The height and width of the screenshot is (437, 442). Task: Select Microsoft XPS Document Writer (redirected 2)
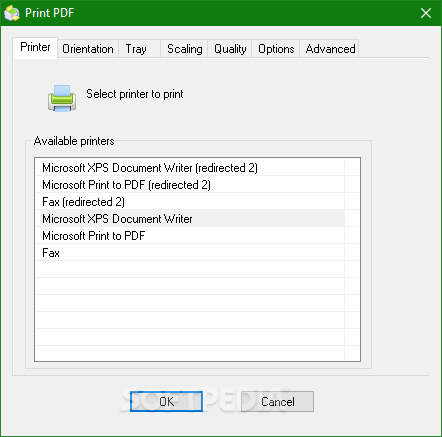[190, 168]
